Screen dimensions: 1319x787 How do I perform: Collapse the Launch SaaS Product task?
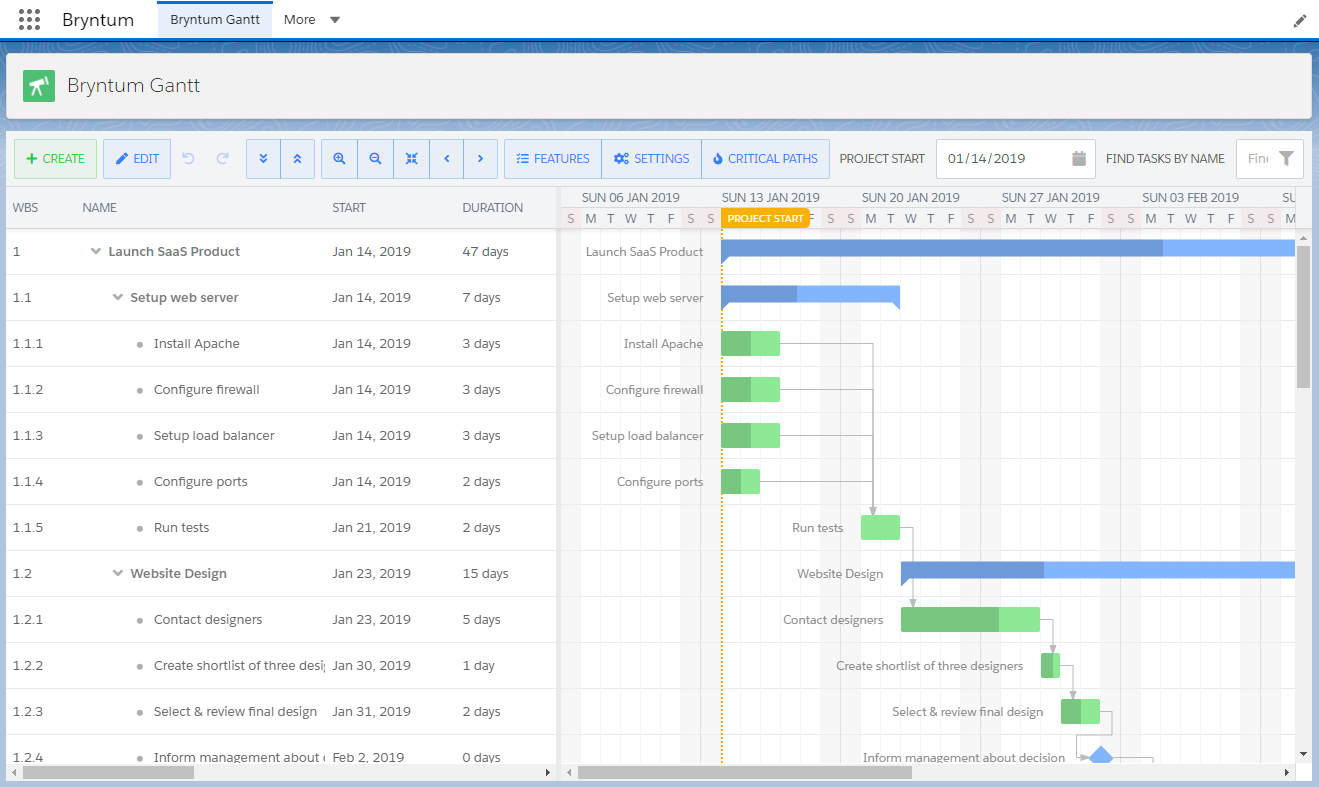(96, 252)
